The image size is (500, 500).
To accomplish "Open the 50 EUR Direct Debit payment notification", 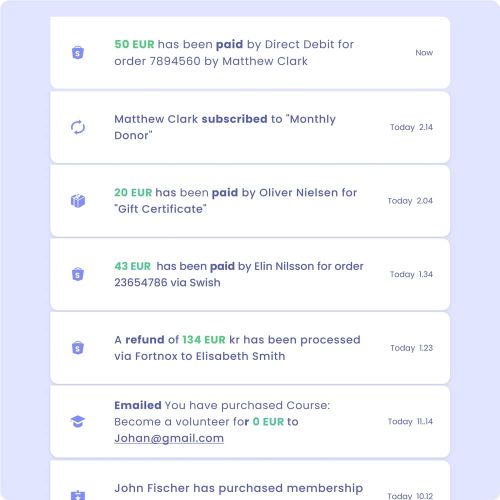I will 250,53.
